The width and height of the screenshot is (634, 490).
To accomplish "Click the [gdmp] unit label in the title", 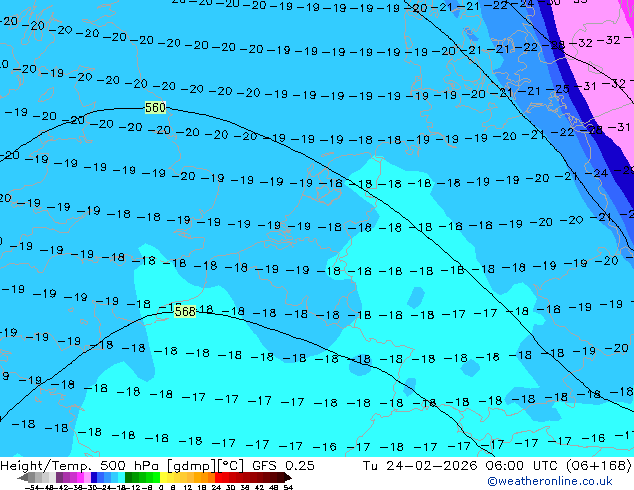I will coord(192,466).
